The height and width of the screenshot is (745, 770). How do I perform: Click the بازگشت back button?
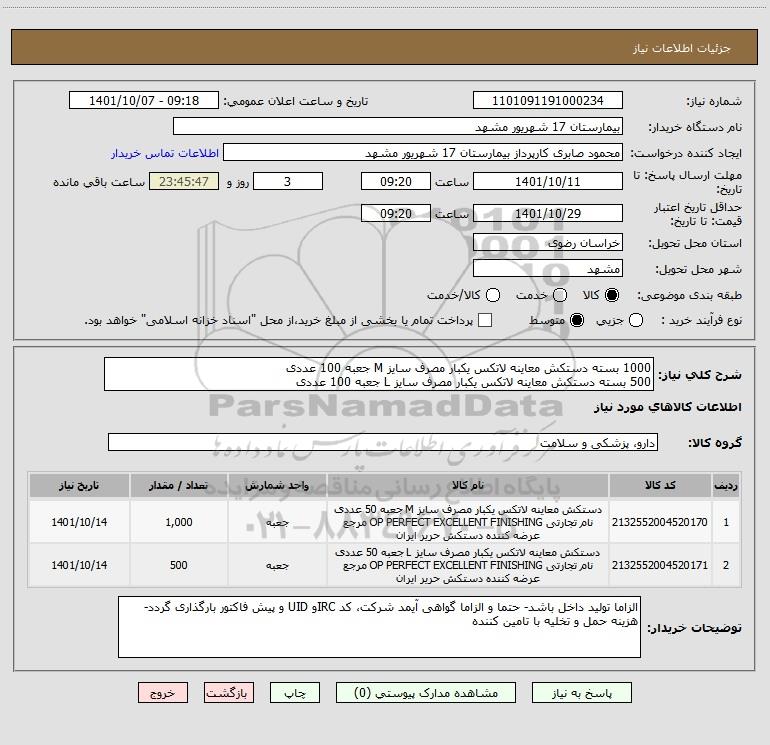point(229,693)
